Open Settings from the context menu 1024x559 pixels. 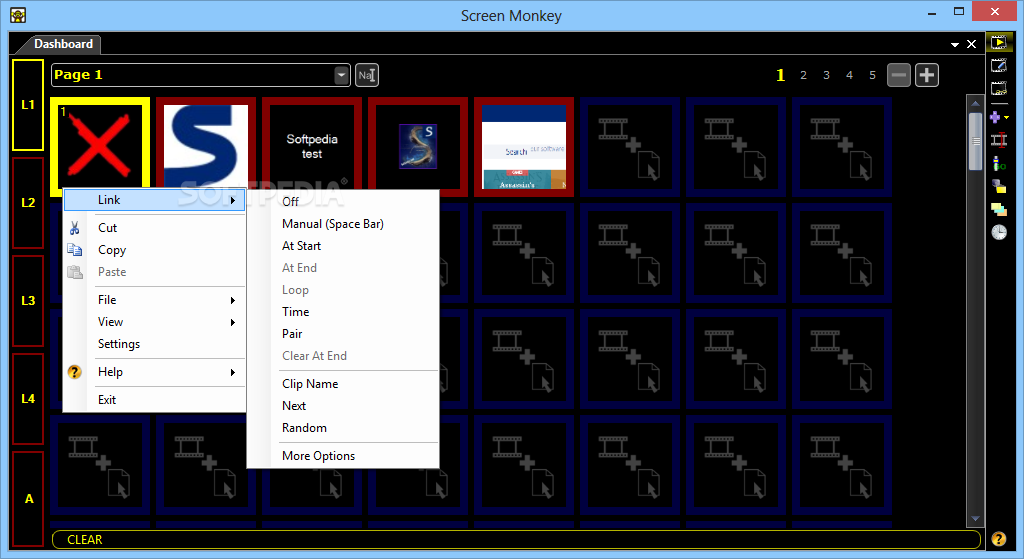click(x=155, y=343)
